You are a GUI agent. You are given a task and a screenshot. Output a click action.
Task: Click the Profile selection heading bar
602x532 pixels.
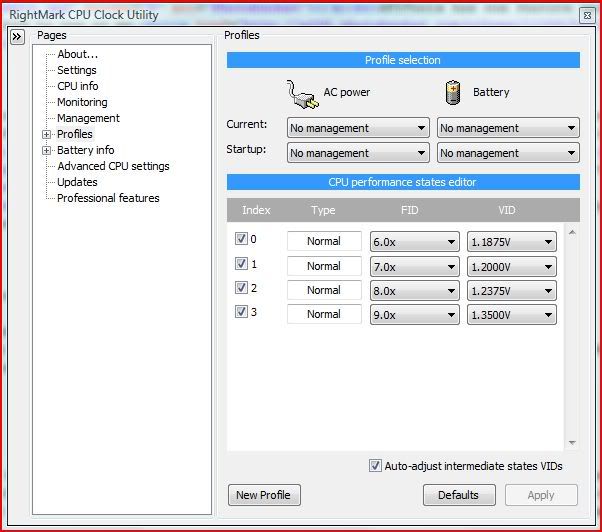pos(403,60)
